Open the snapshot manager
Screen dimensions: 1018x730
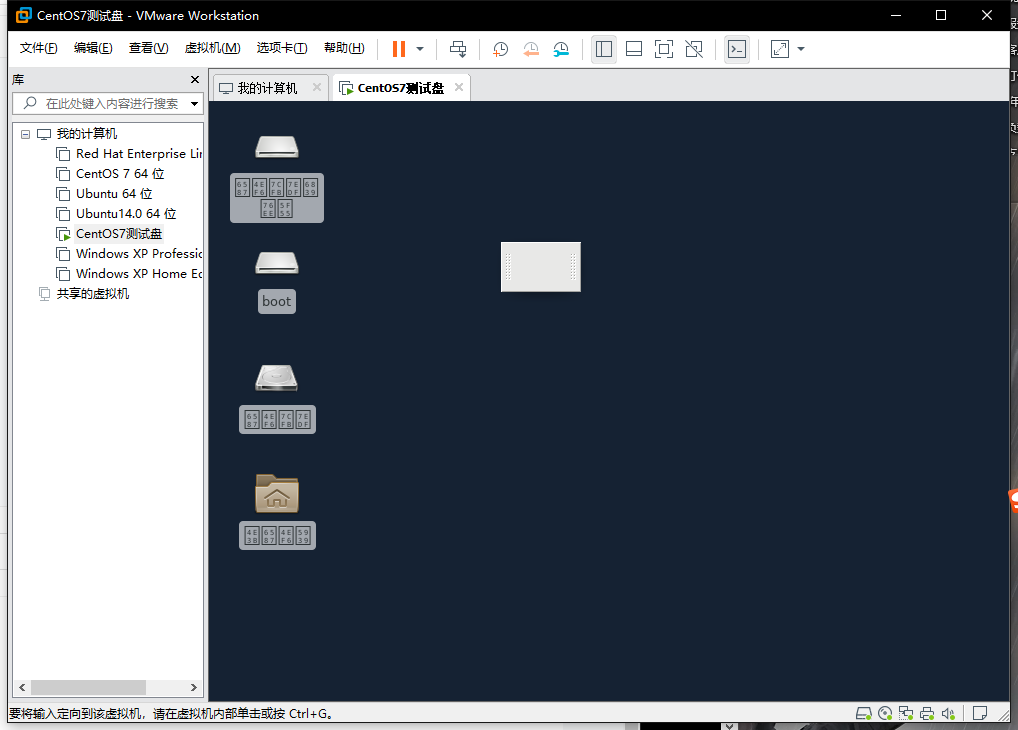pyautogui.click(x=561, y=49)
